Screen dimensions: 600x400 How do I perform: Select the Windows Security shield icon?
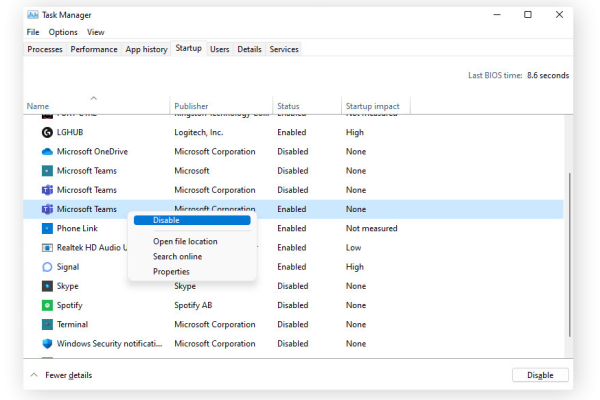tap(47, 344)
